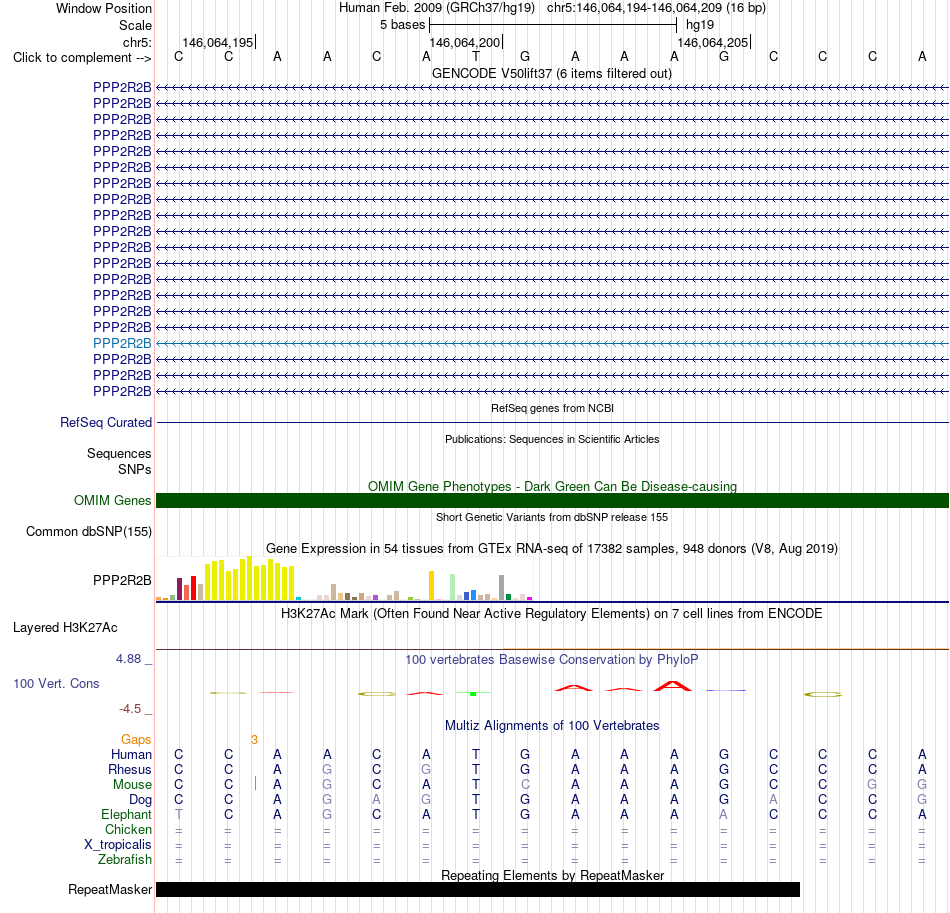Open Repeating Elements by RepeatMasker title
The image size is (950, 913).
[553, 875]
